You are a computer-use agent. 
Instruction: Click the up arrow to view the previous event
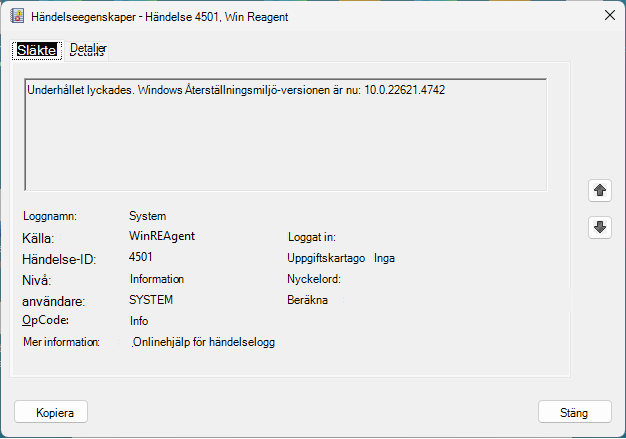pyautogui.click(x=600, y=190)
